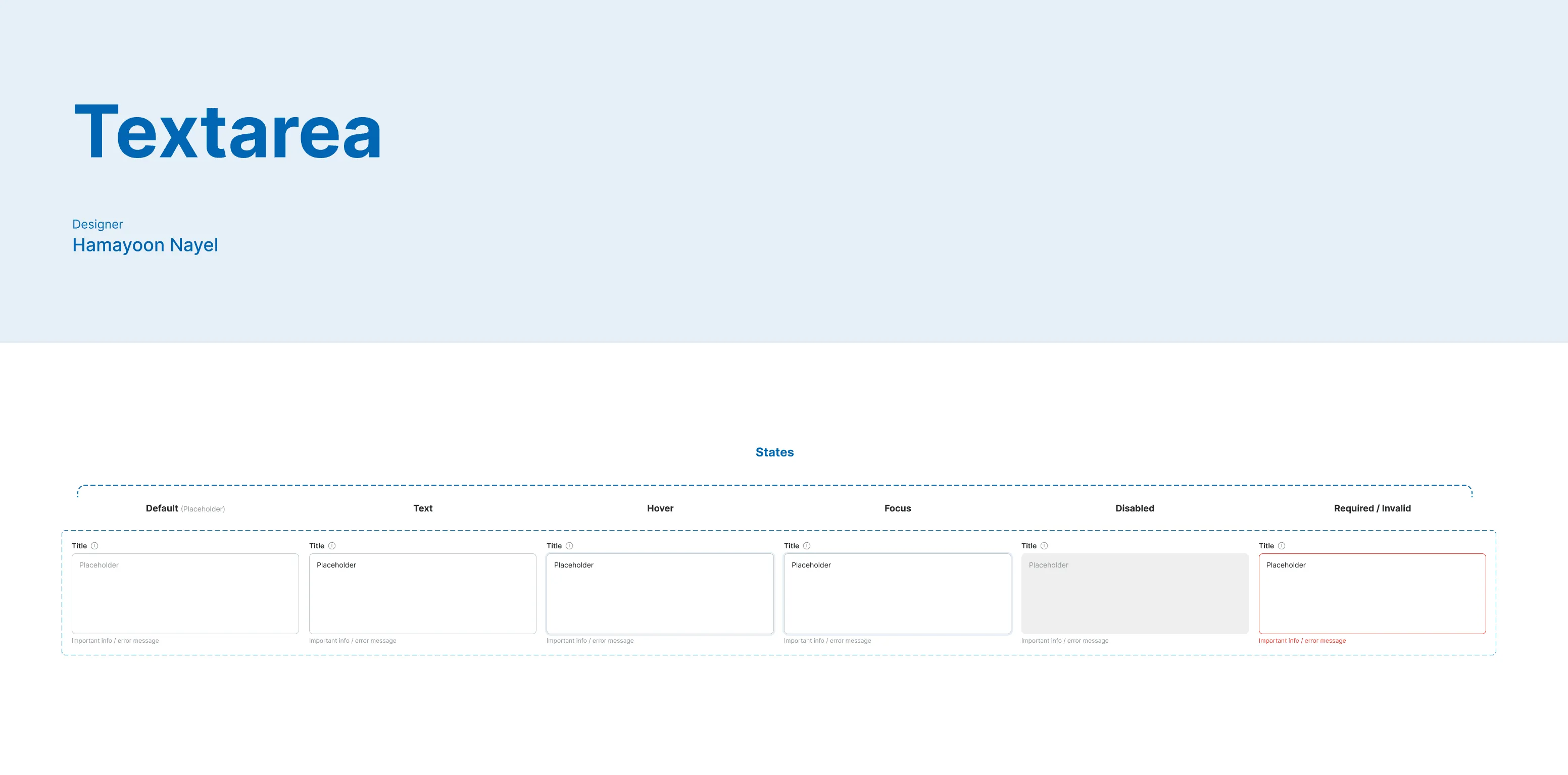Click the red-bordered Invalid textarea

pyautogui.click(x=1372, y=594)
